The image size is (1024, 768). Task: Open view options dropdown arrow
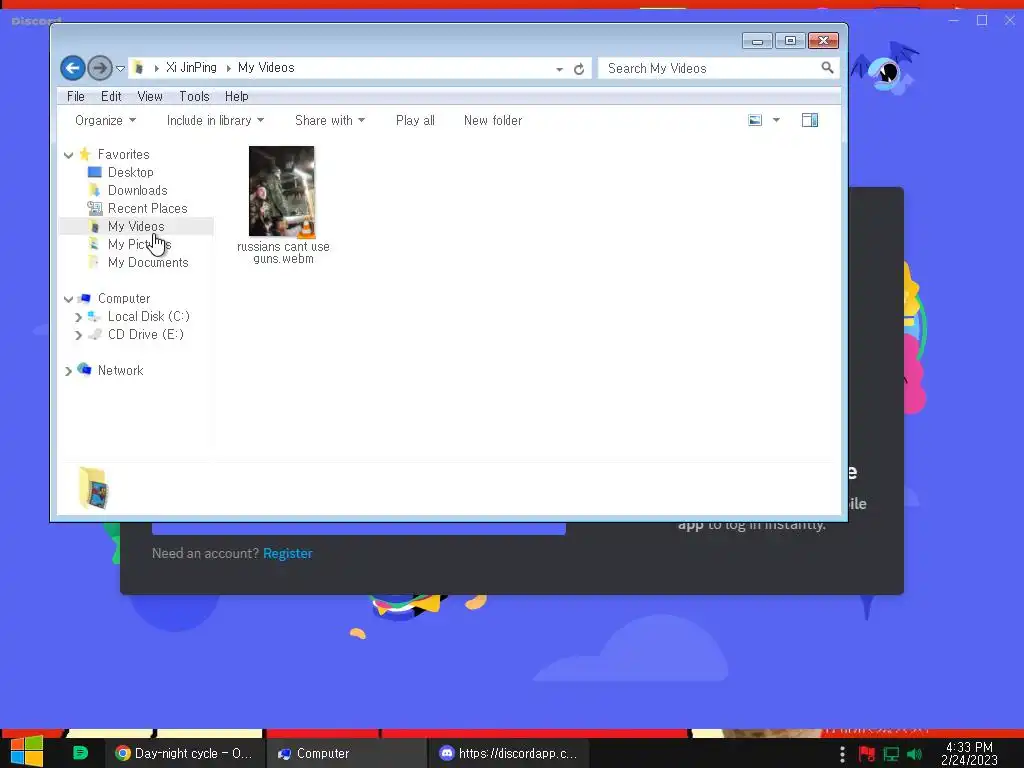776,120
